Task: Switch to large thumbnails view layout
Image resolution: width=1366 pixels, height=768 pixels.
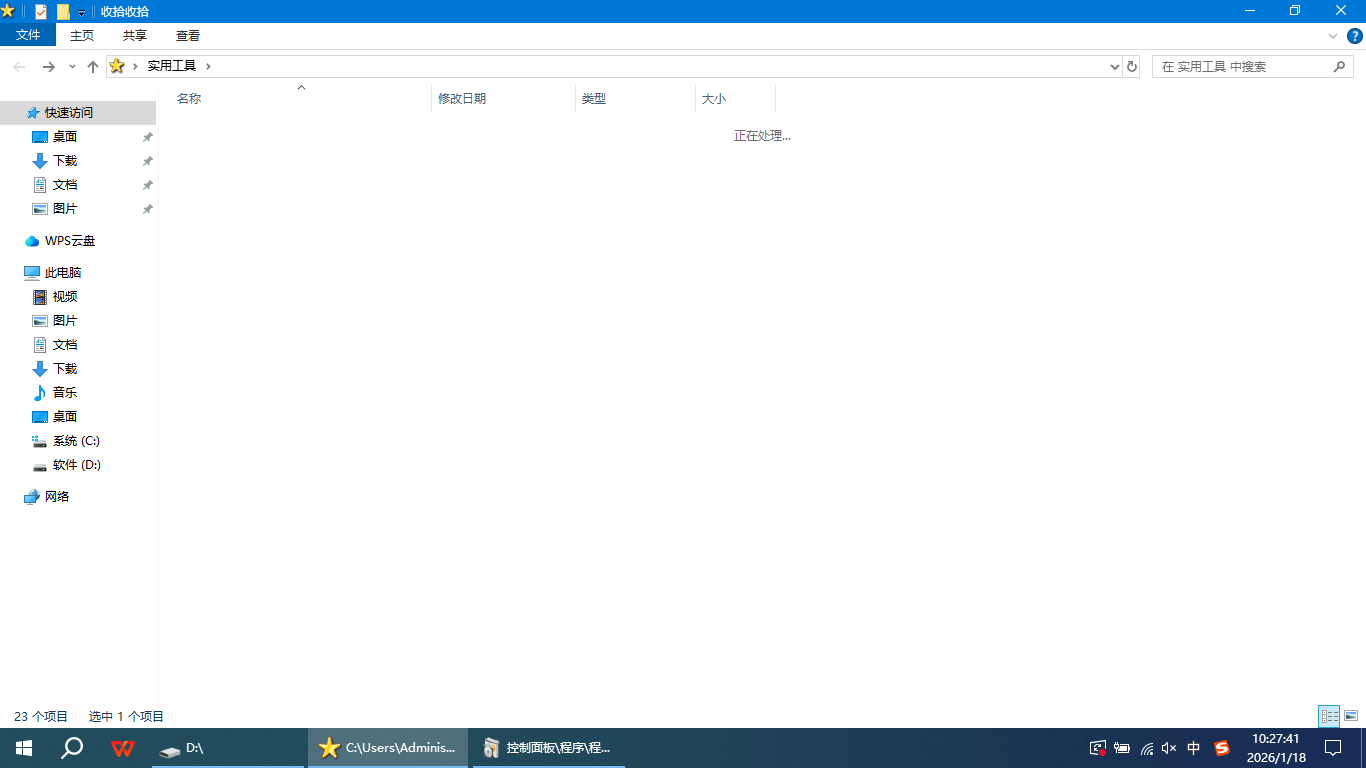Action: point(1351,716)
